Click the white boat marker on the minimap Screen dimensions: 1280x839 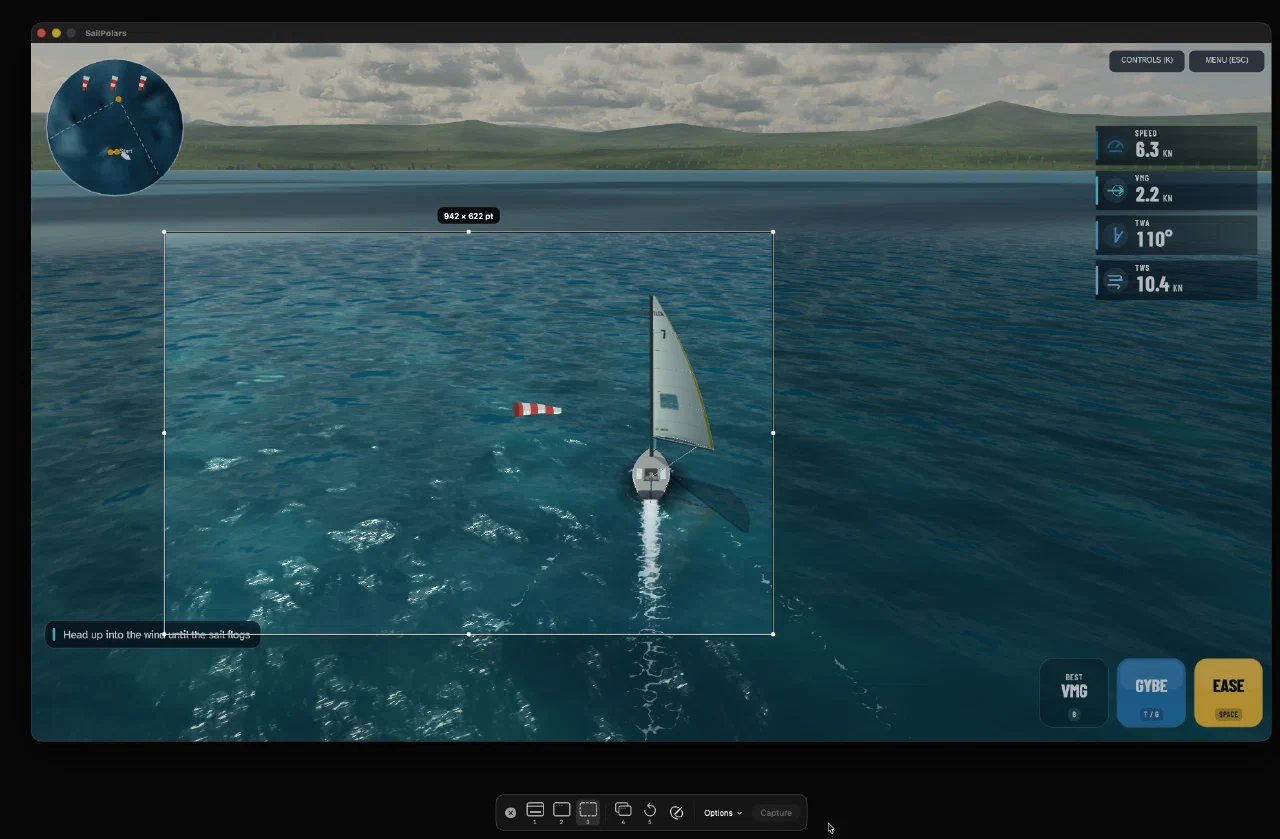[x=126, y=155]
